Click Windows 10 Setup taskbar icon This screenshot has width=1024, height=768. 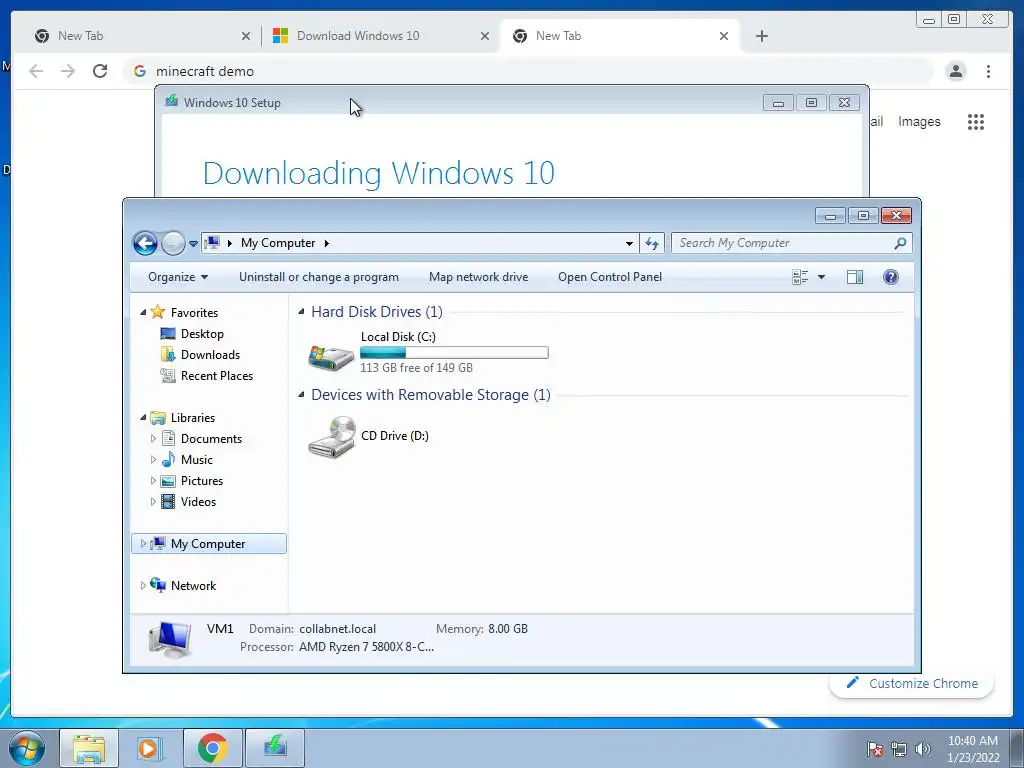tap(274, 748)
